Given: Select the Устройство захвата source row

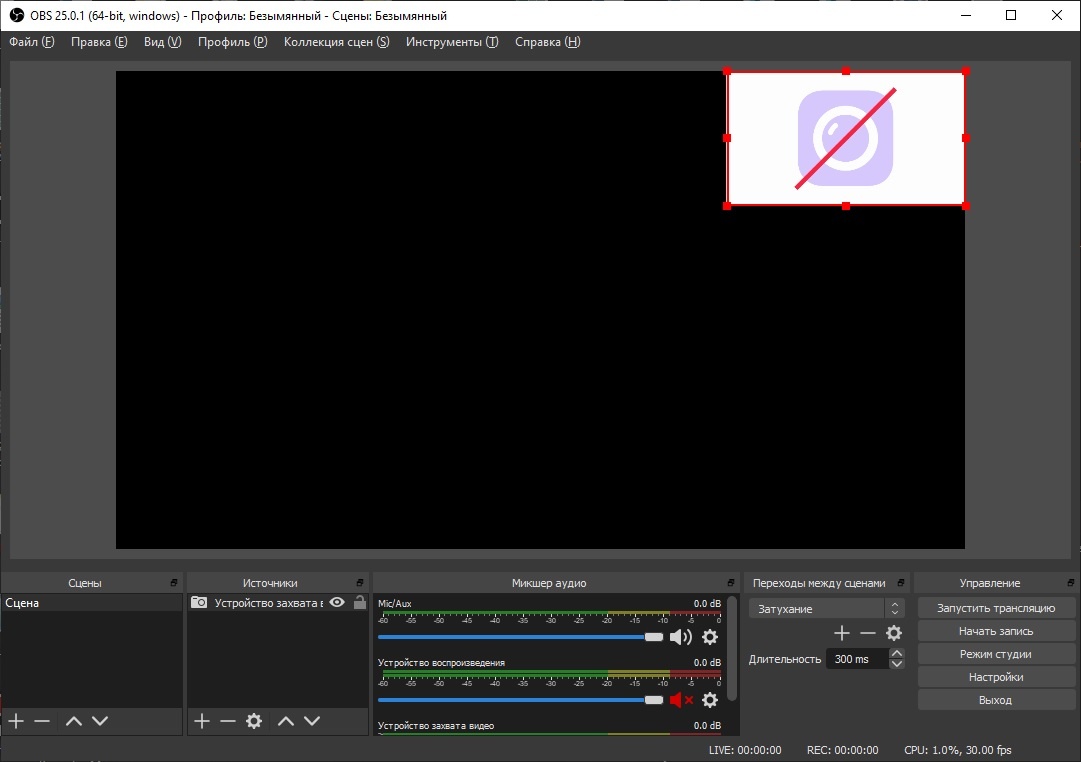Looking at the screenshot, I should pyautogui.click(x=277, y=603).
